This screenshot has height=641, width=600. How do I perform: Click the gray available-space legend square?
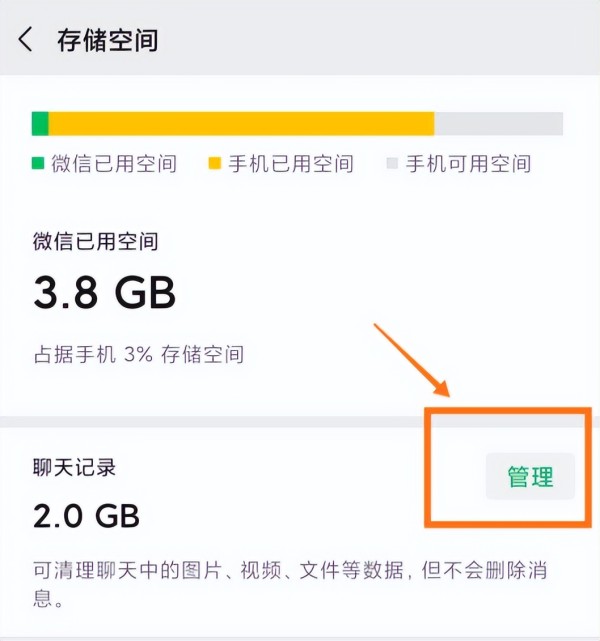coord(392,163)
